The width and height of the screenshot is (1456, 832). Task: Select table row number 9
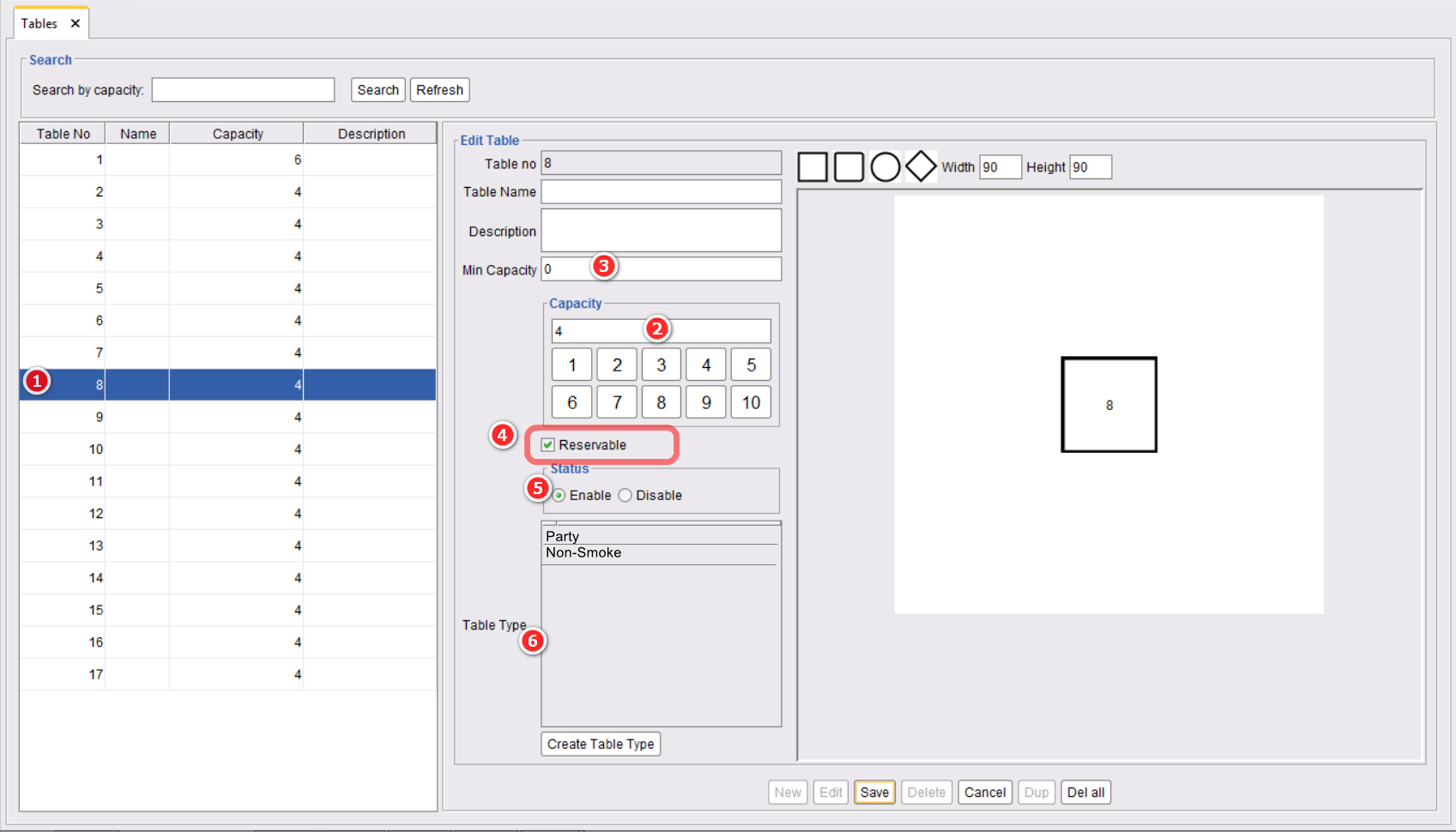point(228,417)
